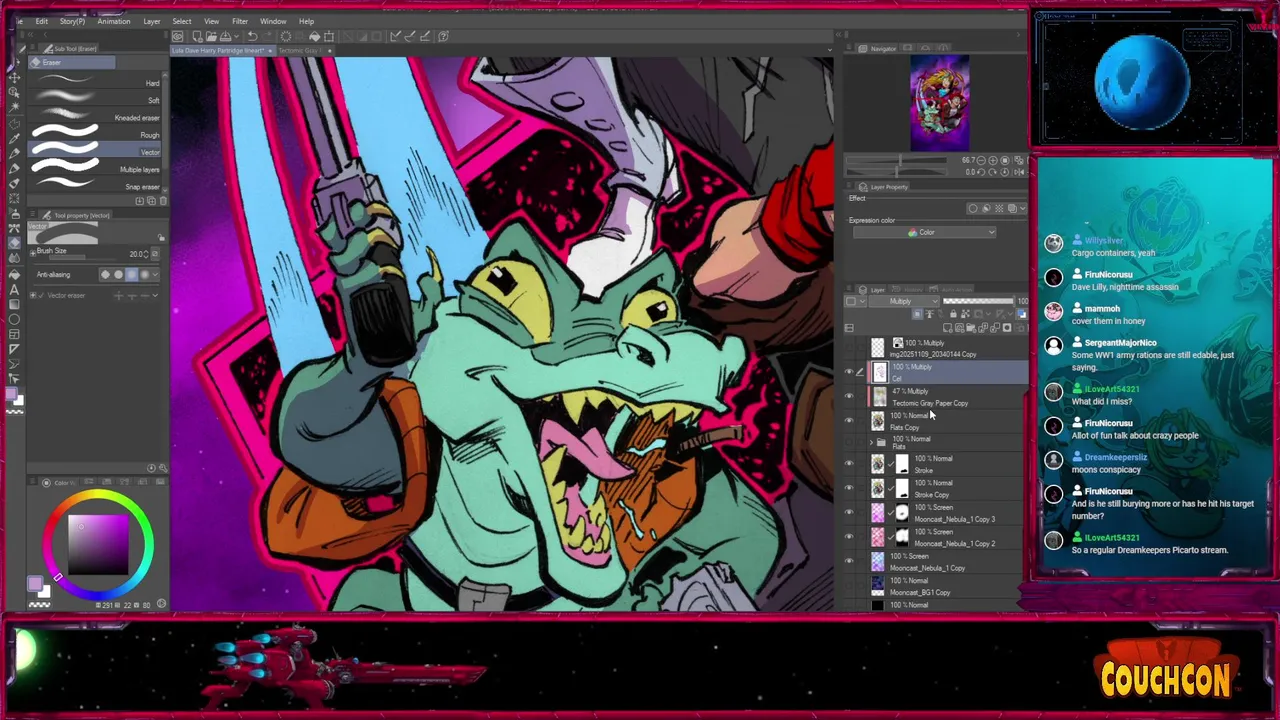Hide the Flats Copy layer

849,420
